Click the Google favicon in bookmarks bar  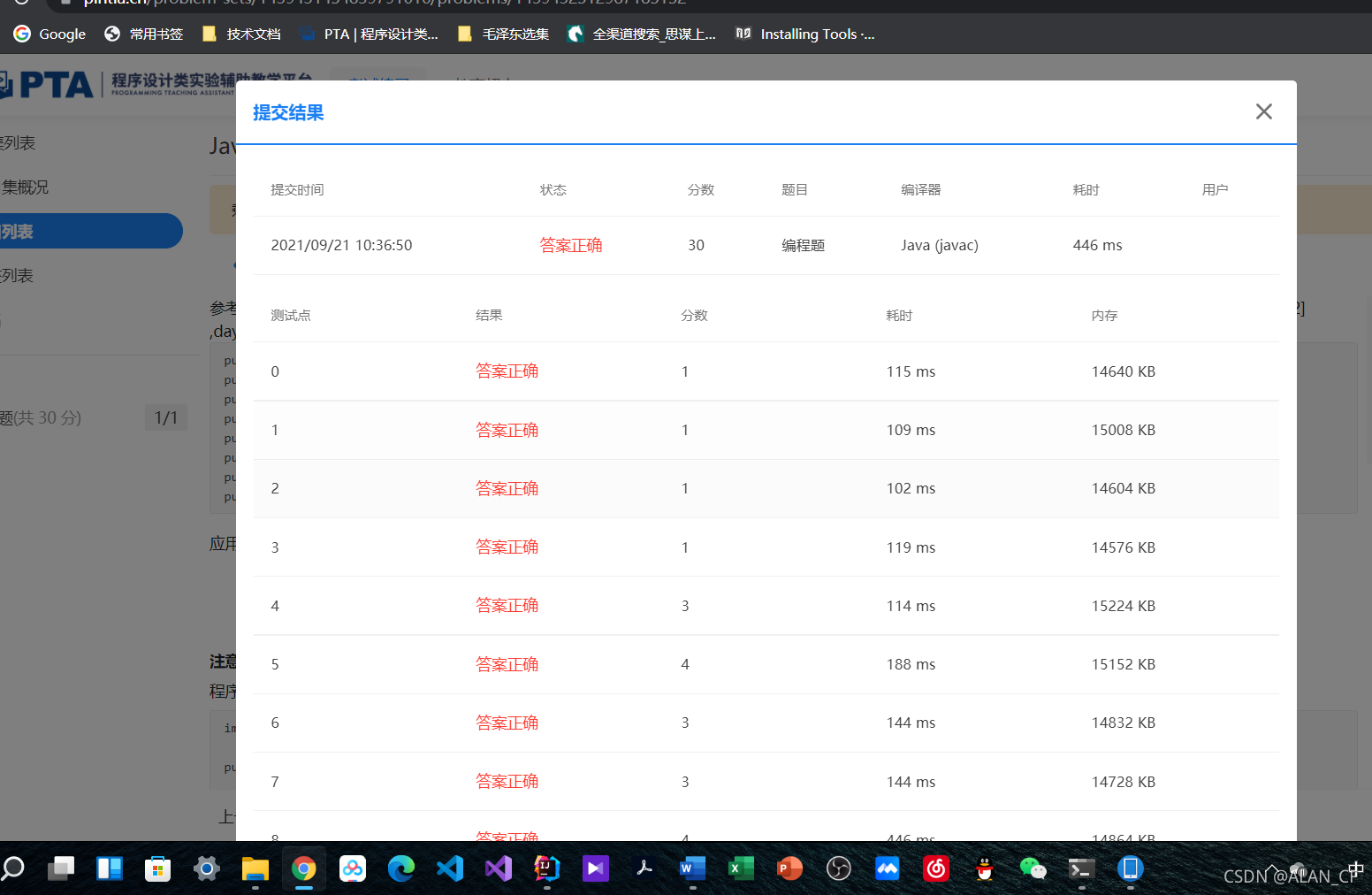pyautogui.click(x=22, y=34)
